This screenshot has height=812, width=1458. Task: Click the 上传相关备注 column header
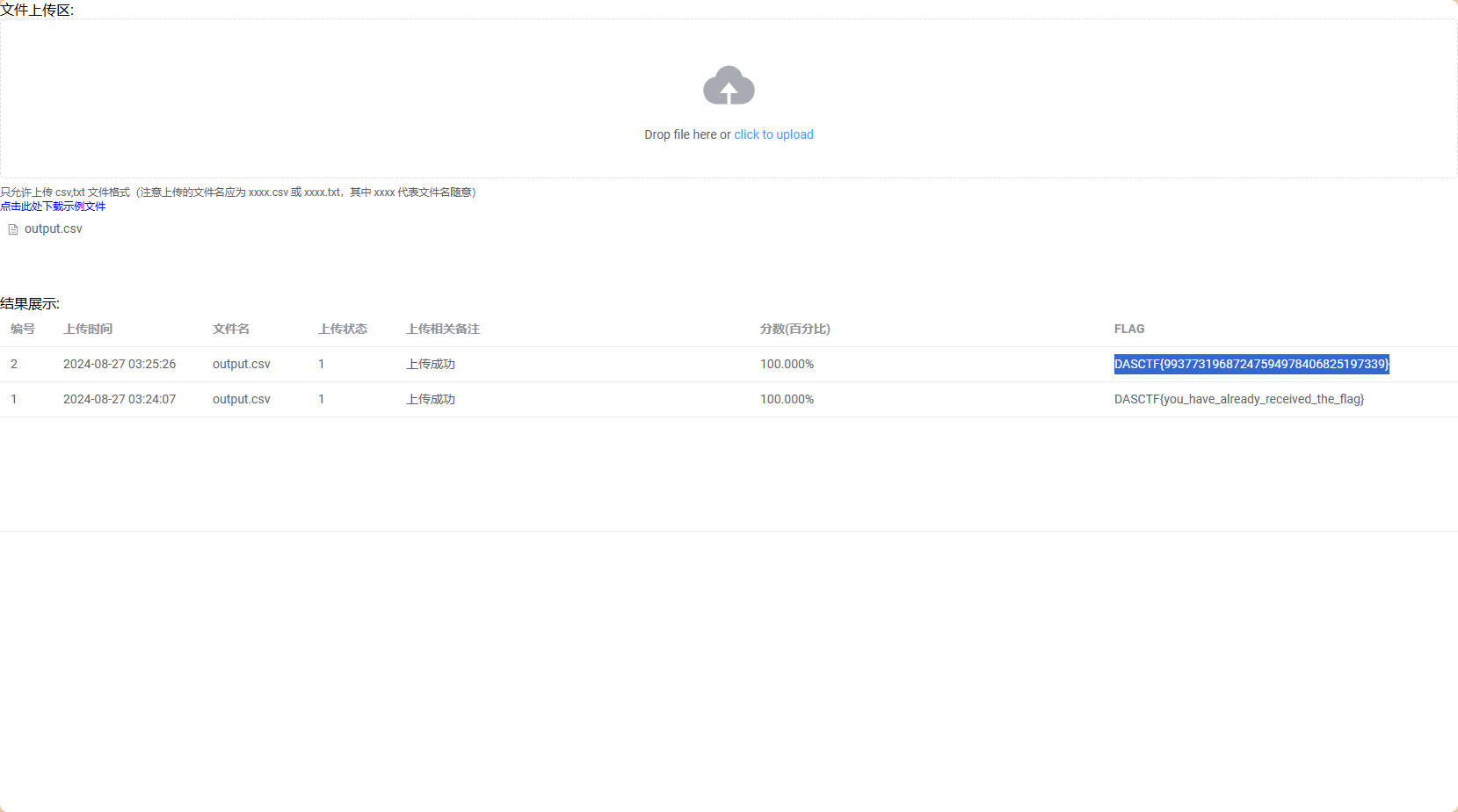(x=443, y=329)
